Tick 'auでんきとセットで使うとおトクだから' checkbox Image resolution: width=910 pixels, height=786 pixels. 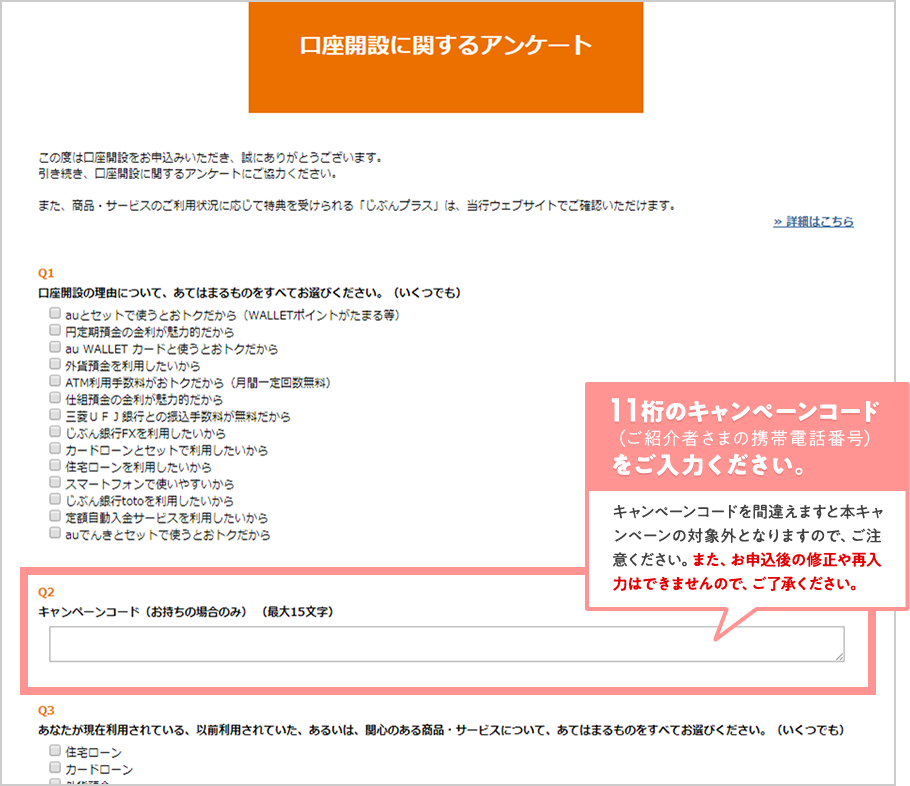click(55, 534)
